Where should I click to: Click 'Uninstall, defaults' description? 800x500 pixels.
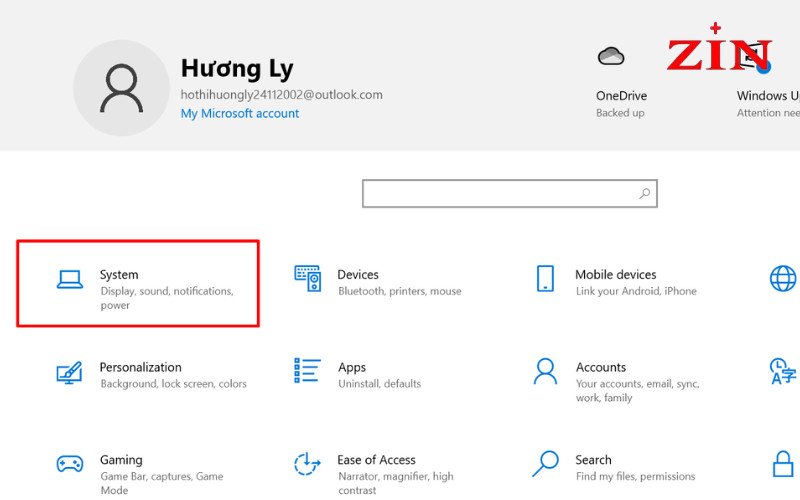(380, 384)
